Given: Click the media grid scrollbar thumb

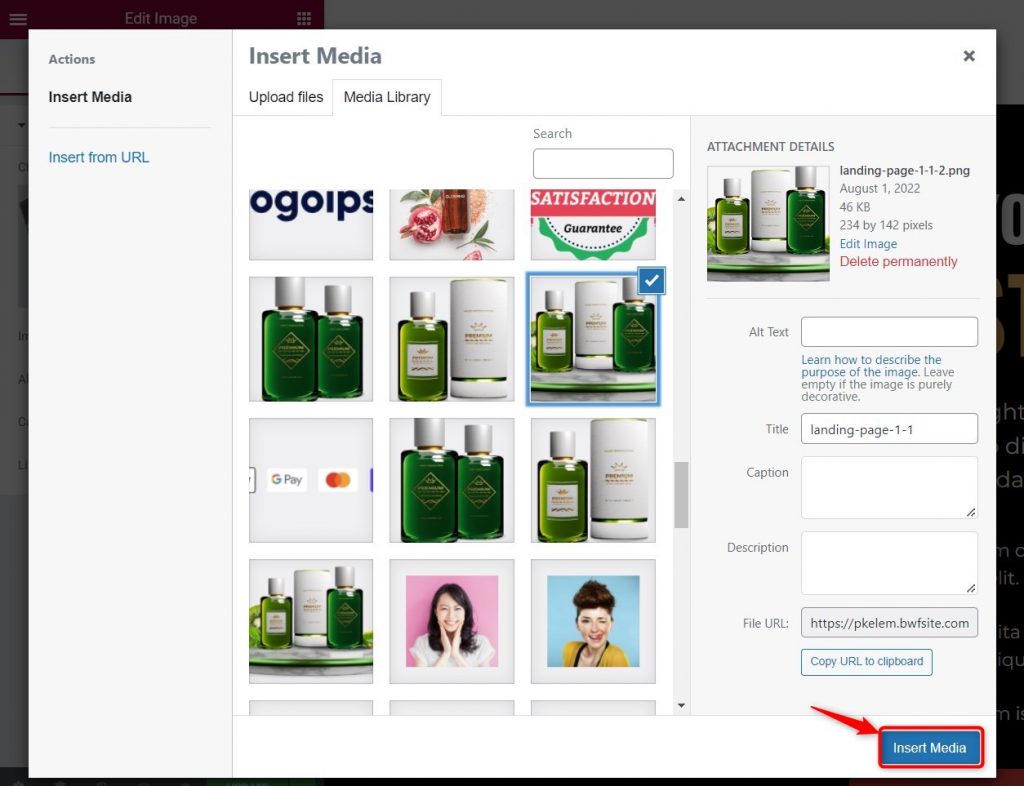Looking at the screenshot, I should (681, 494).
